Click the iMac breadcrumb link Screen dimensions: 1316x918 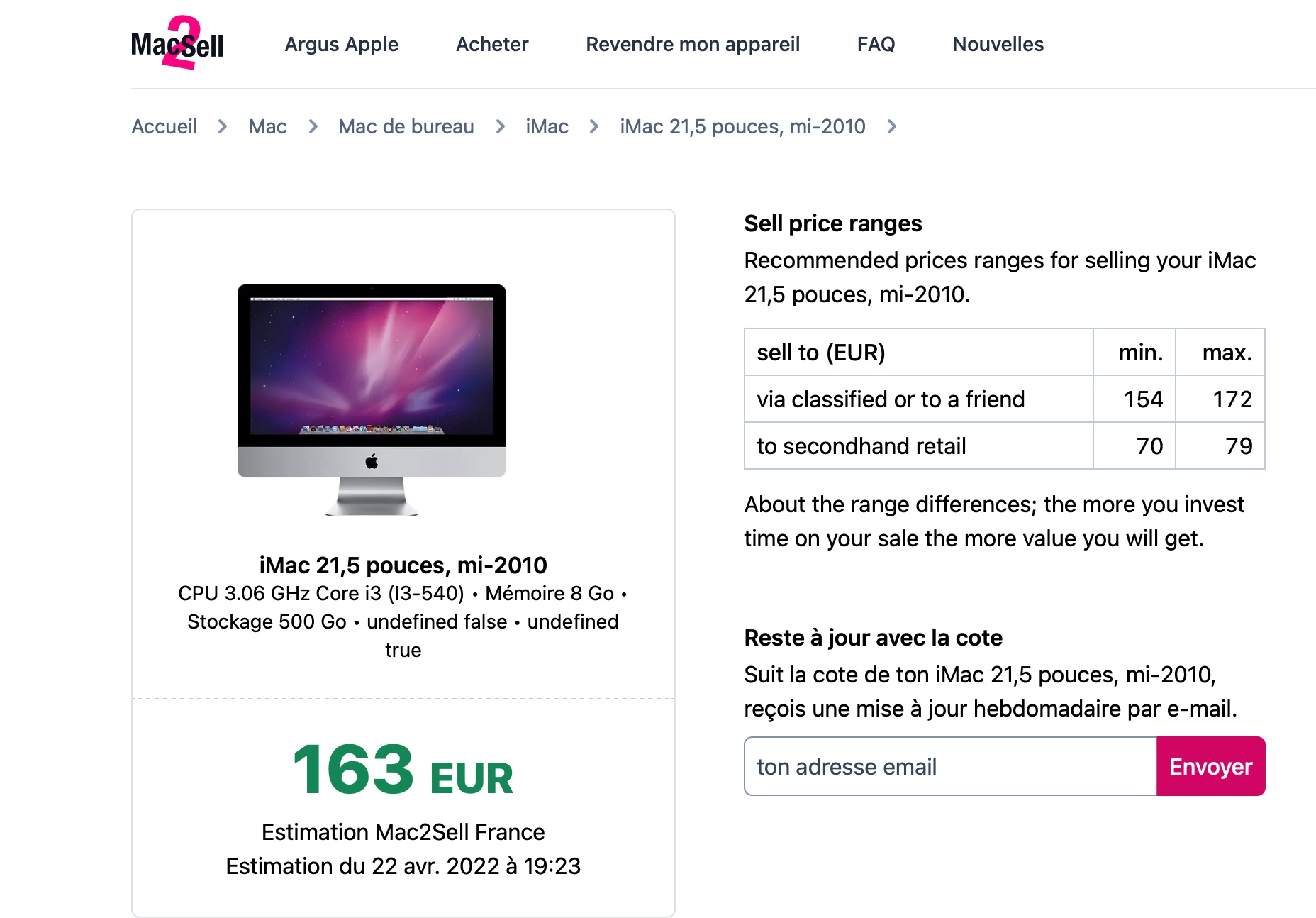tap(547, 126)
